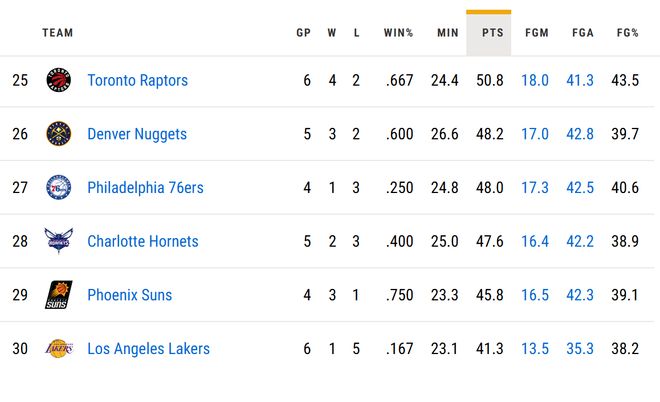Viewport: 660px width, 402px height.
Task: Click Lakers' 35.3 FGA value
Action: tap(580, 349)
